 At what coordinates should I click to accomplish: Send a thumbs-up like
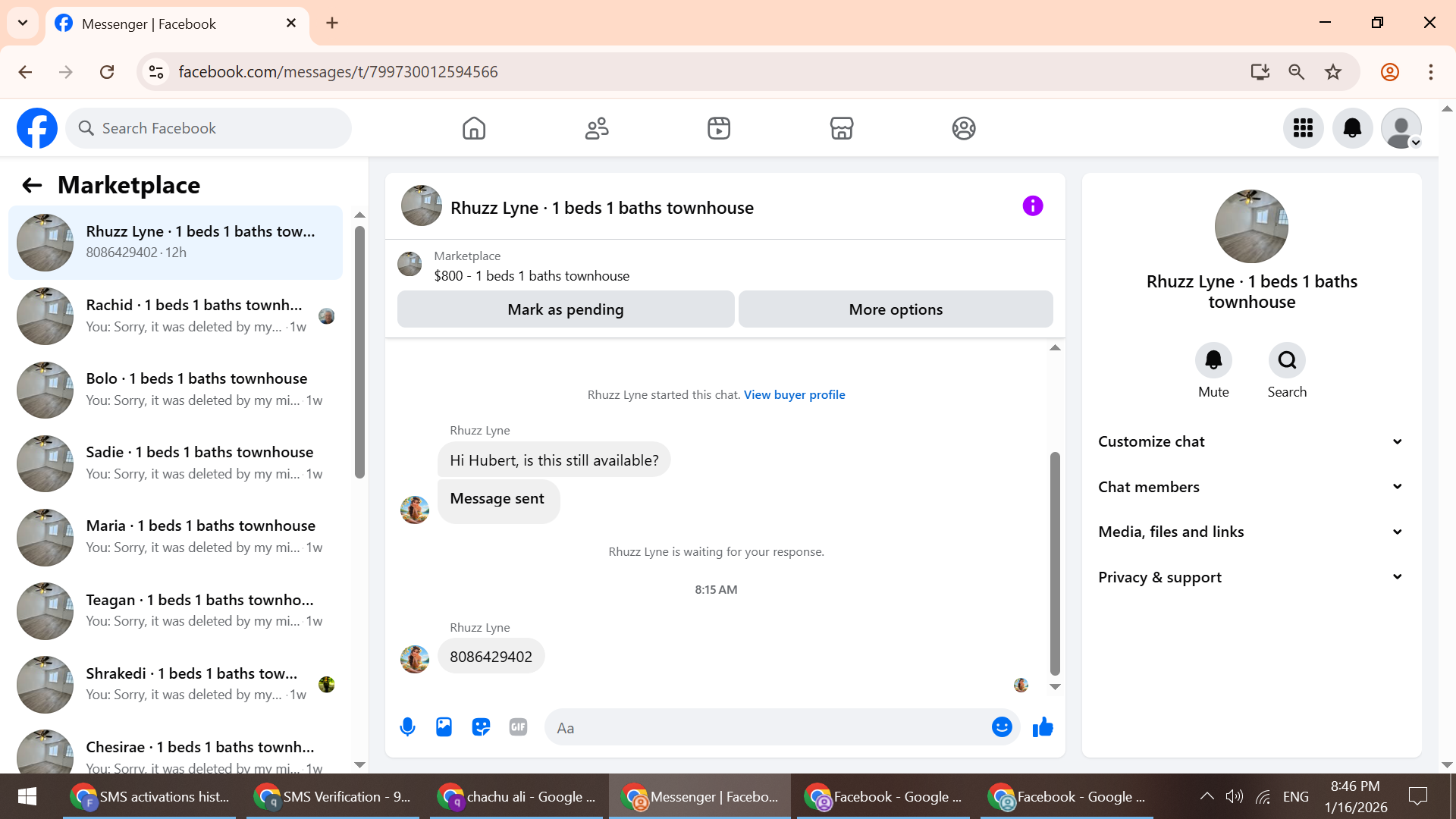(1043, 727)
